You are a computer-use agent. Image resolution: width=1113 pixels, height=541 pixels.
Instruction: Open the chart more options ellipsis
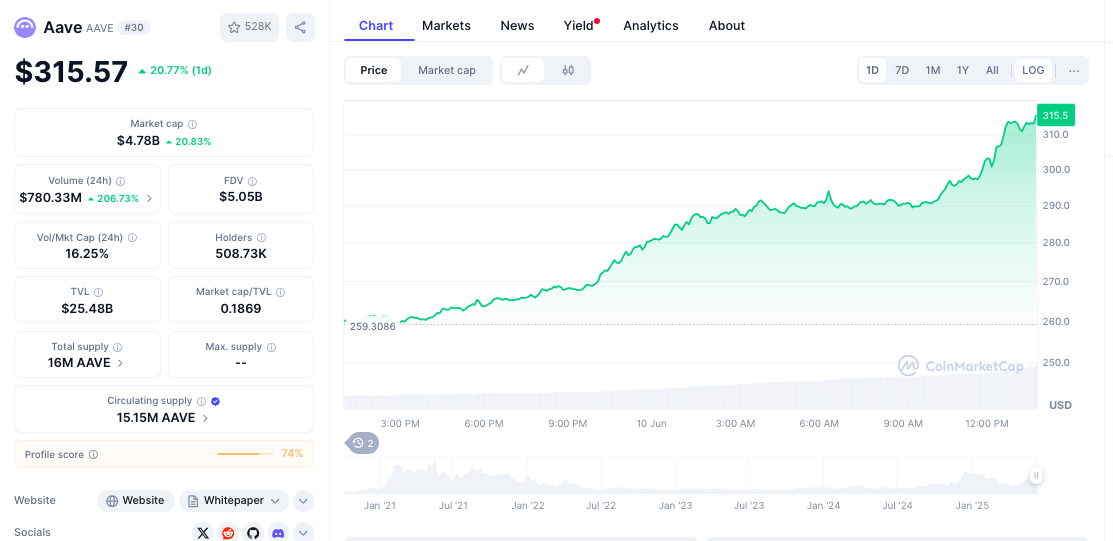[x=1074, y=70]
